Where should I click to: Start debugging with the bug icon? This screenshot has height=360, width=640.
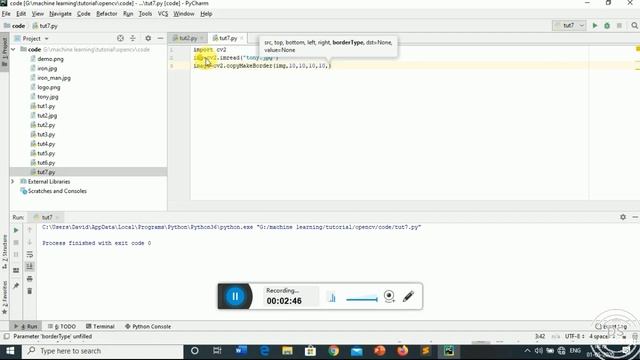point(607,25)
